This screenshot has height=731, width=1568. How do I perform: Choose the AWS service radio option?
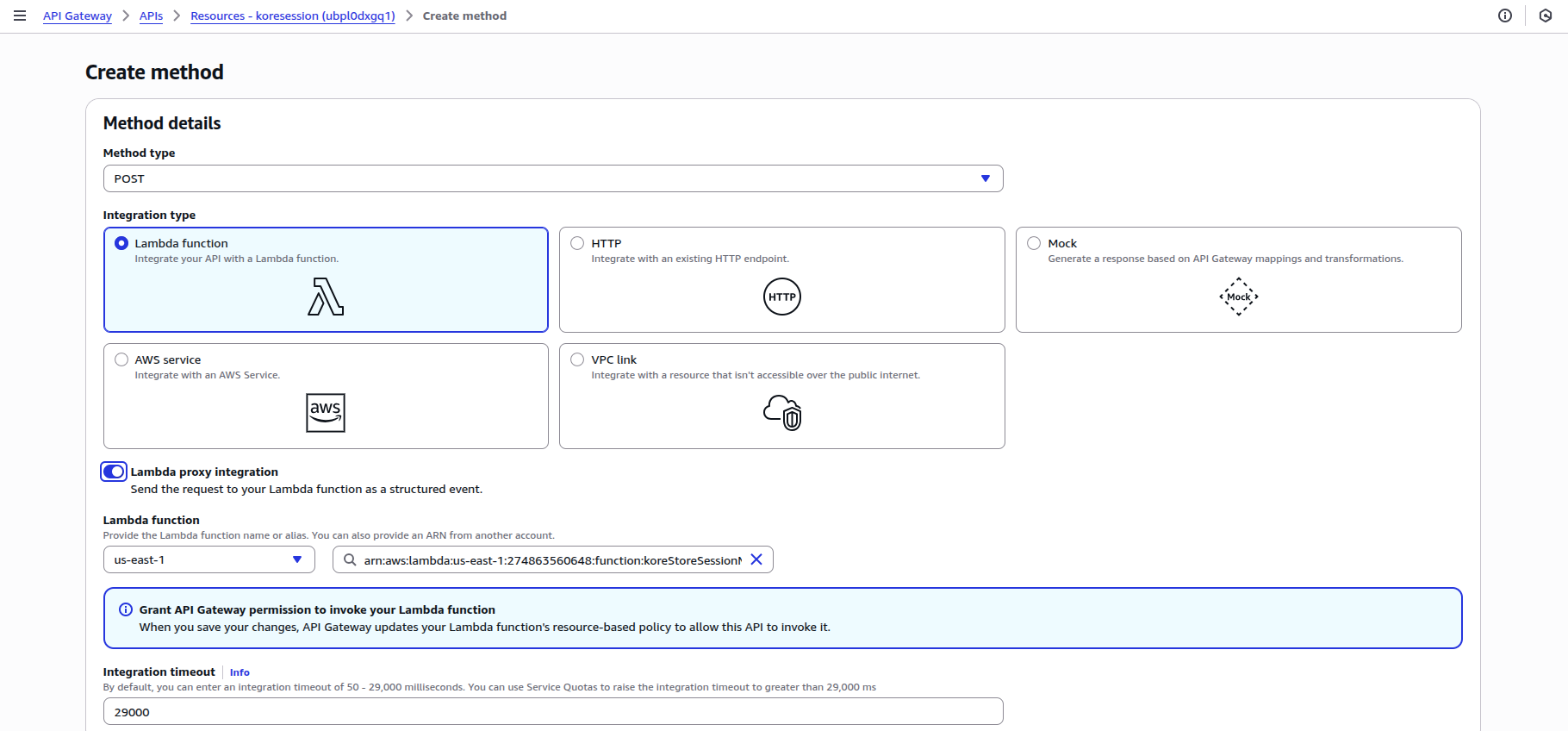[x=121, y=359]
